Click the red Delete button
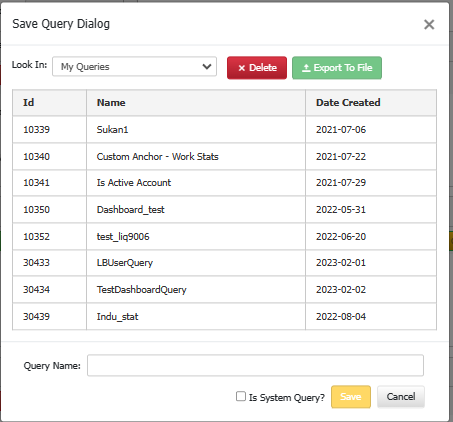The height and width of the screenshot is (422, 453). (257, 68)
